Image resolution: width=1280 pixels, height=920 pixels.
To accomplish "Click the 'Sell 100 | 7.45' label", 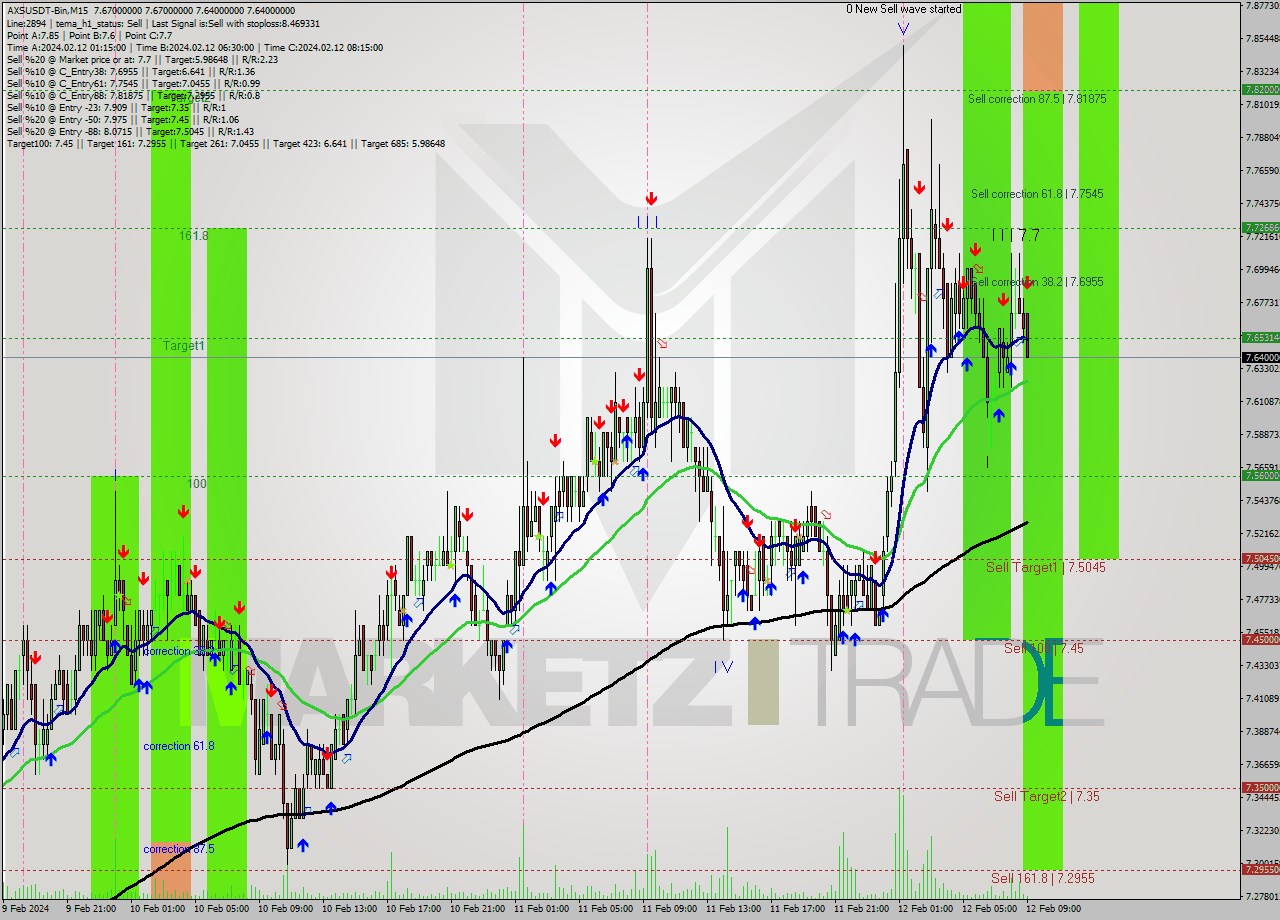I will tap(1044, 648).
